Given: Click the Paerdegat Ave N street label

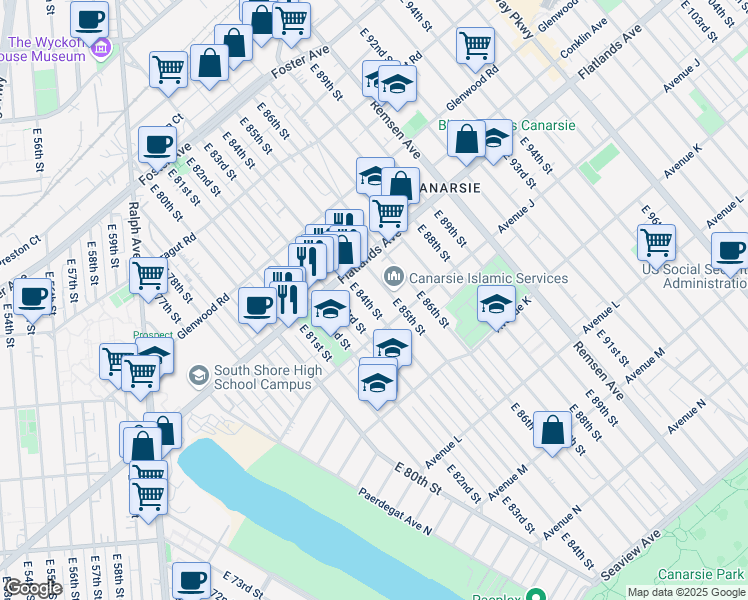Looking at the screenshot, I should (x=395, y=511).
